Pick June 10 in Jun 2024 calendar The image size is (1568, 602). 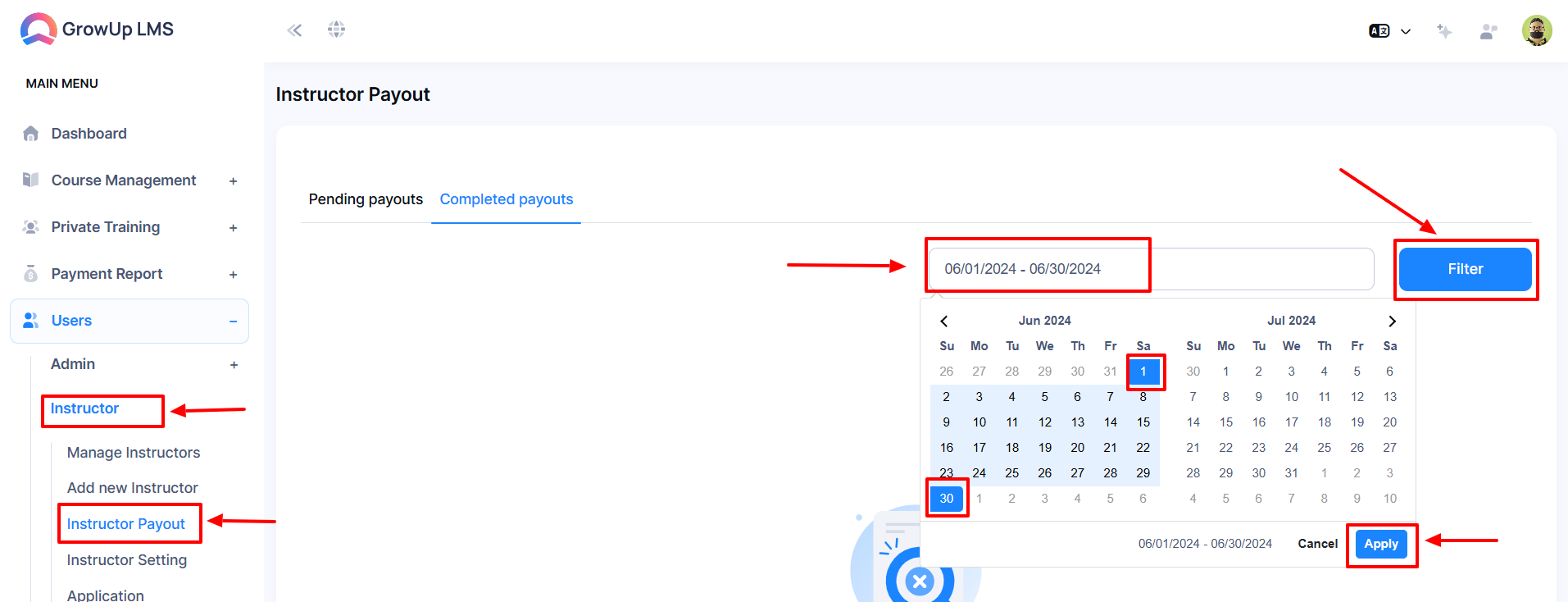(979, 422)
